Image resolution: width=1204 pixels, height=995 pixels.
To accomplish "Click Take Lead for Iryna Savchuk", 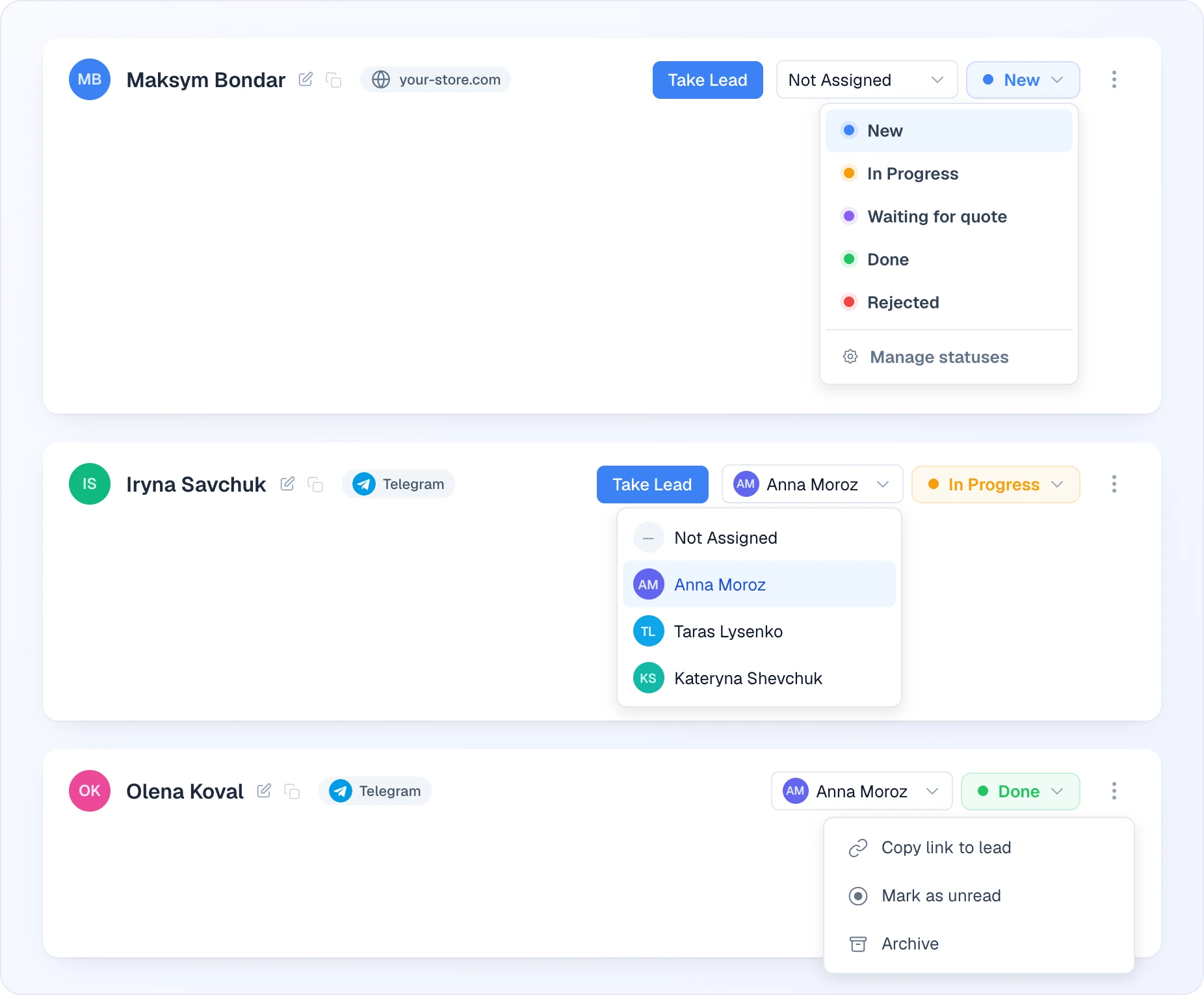I will coord(653,484).
